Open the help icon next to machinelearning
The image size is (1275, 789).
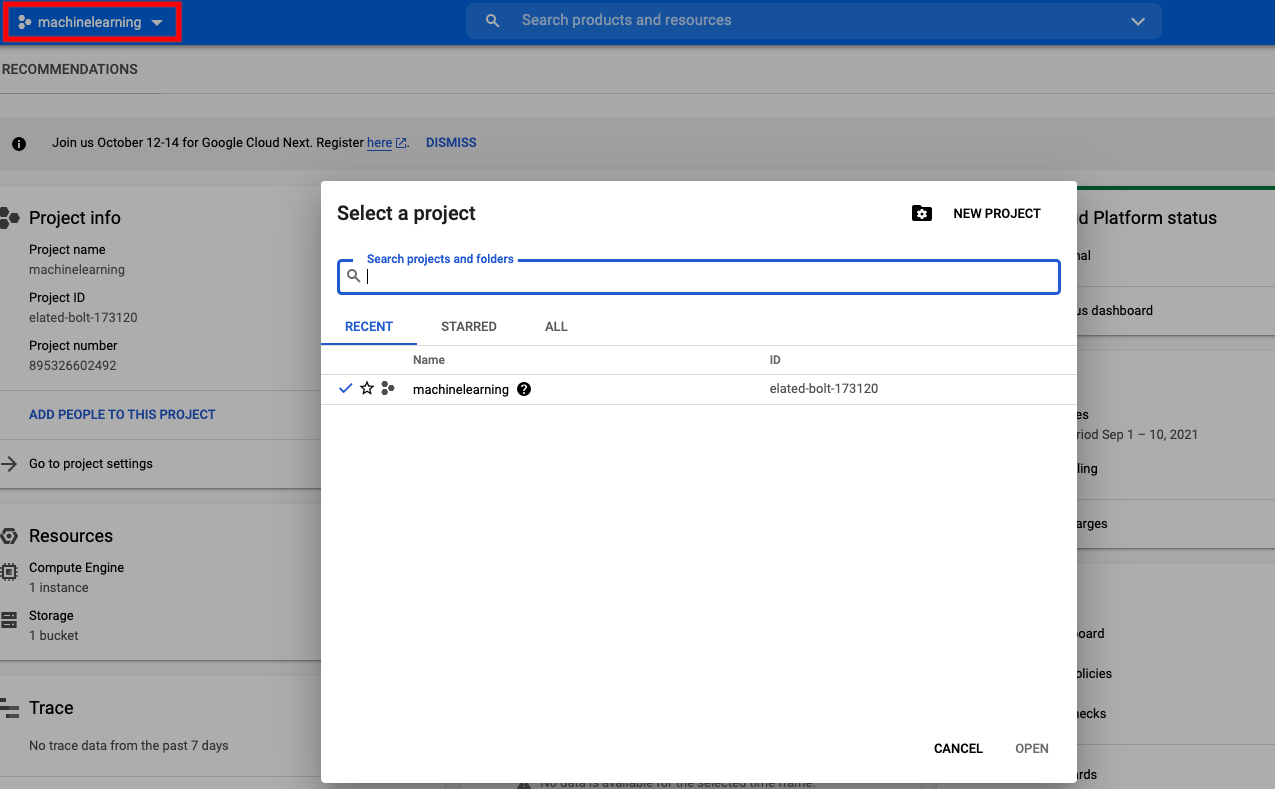click(524, 389)
